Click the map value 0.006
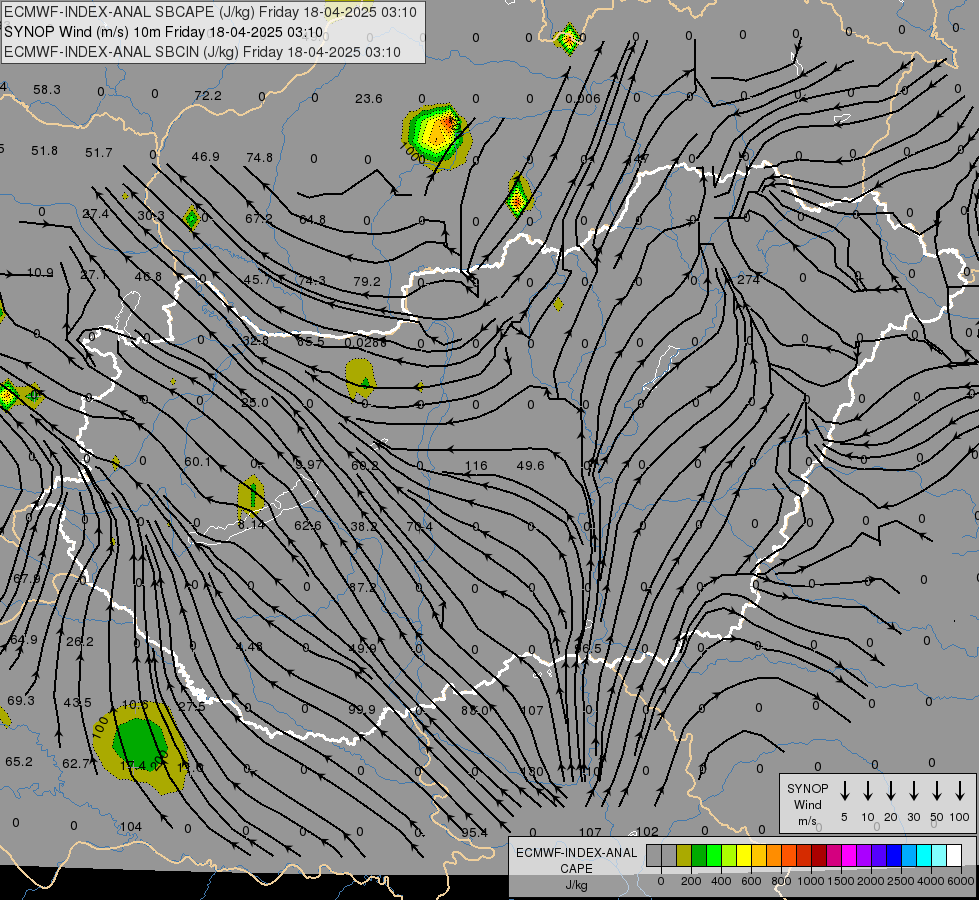The height and width of the screenshot is (900, 979). point(583,99)
